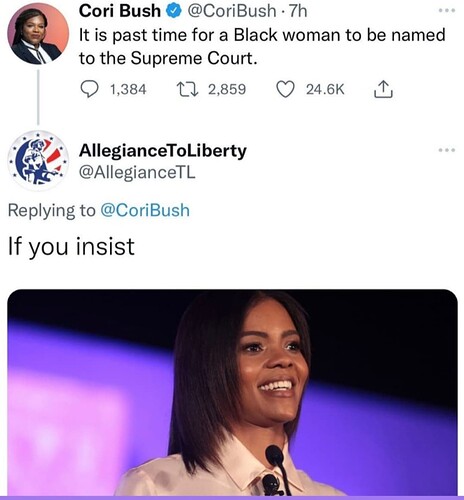The height and width of the screenshot is (500, 464).
Task: Open Cori Bush's profile avatar
Action: pos(38,34)
